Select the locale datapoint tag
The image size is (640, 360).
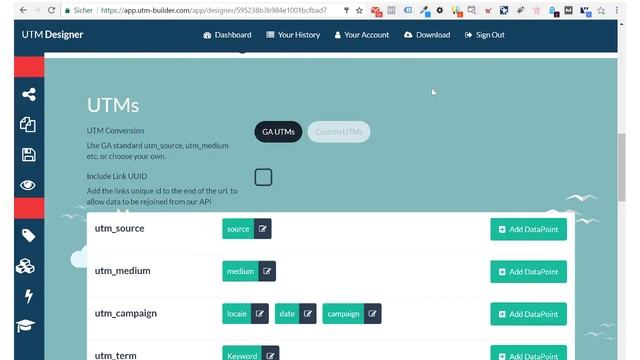(x=237, y=314)
